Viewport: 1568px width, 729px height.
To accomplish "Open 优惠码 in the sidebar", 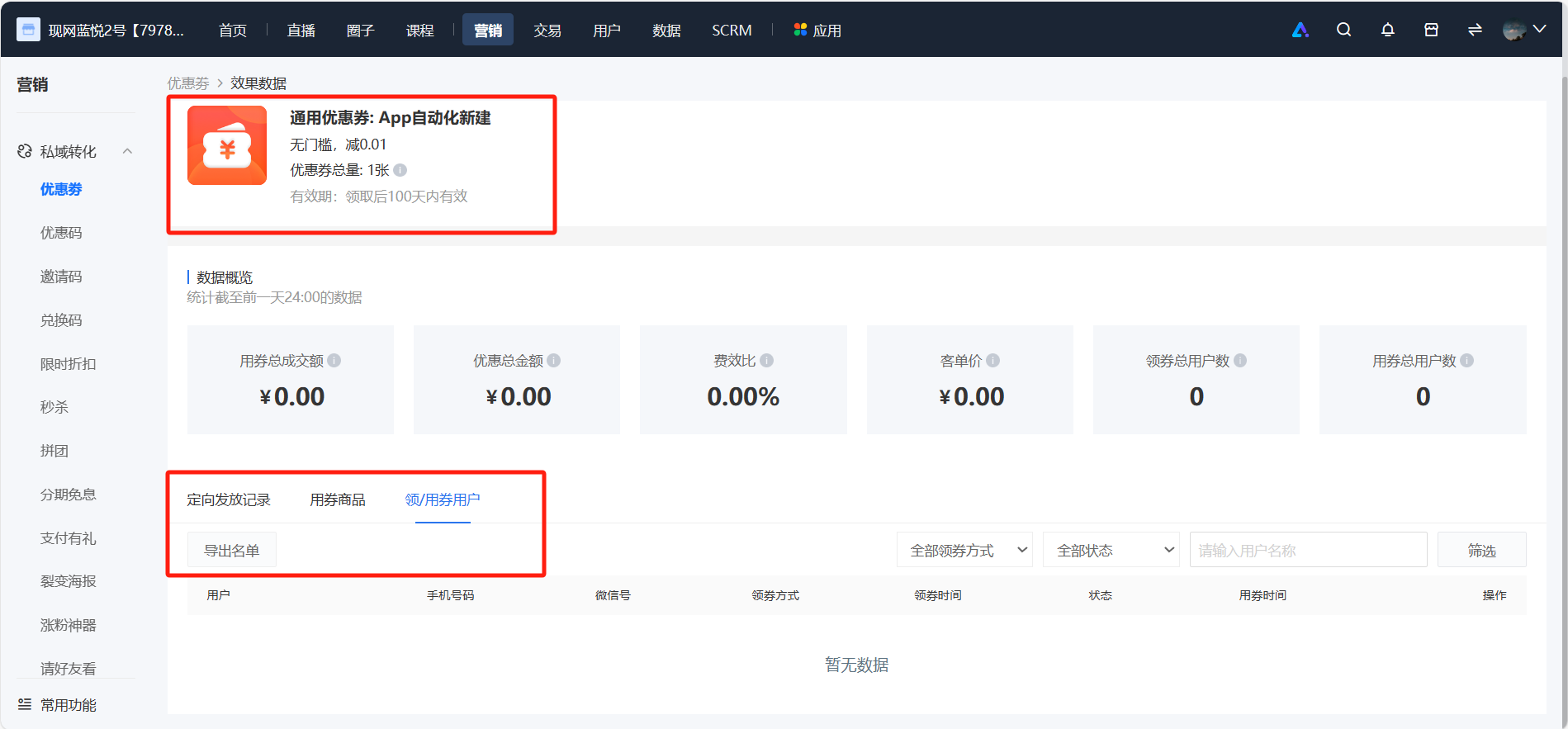I will click(x=61, y=233).
